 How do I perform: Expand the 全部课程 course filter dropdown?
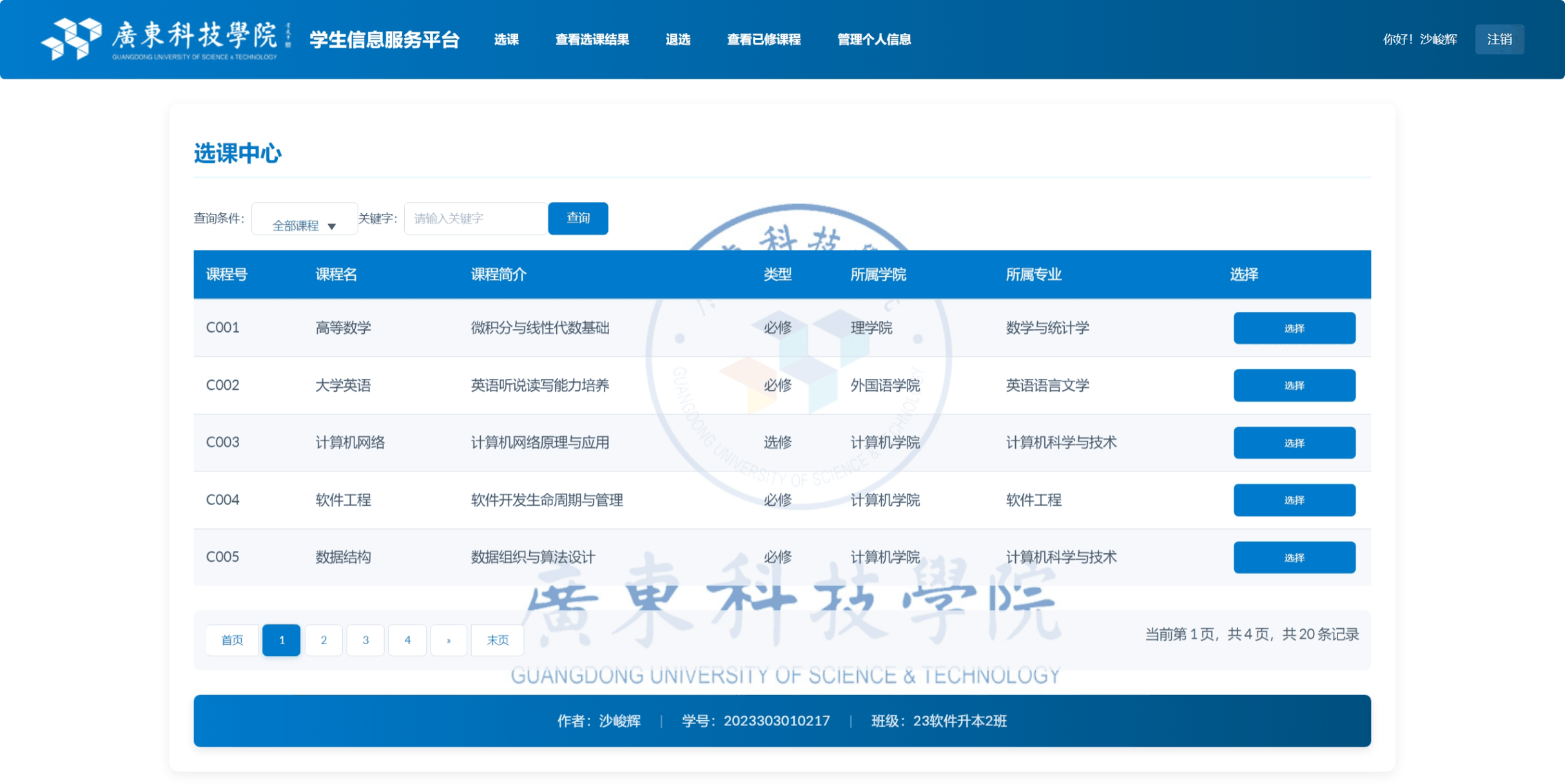[304, 225]
